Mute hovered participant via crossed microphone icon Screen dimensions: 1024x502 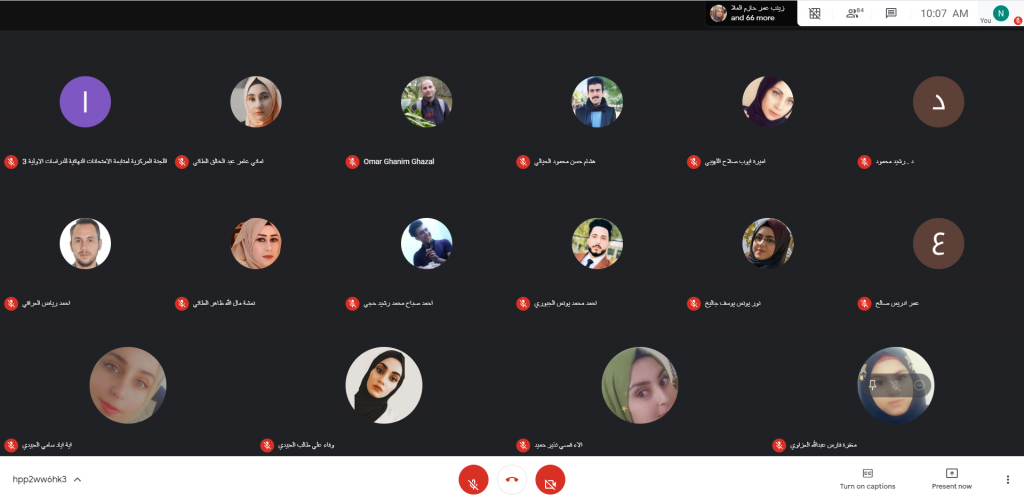pos(896,386)
